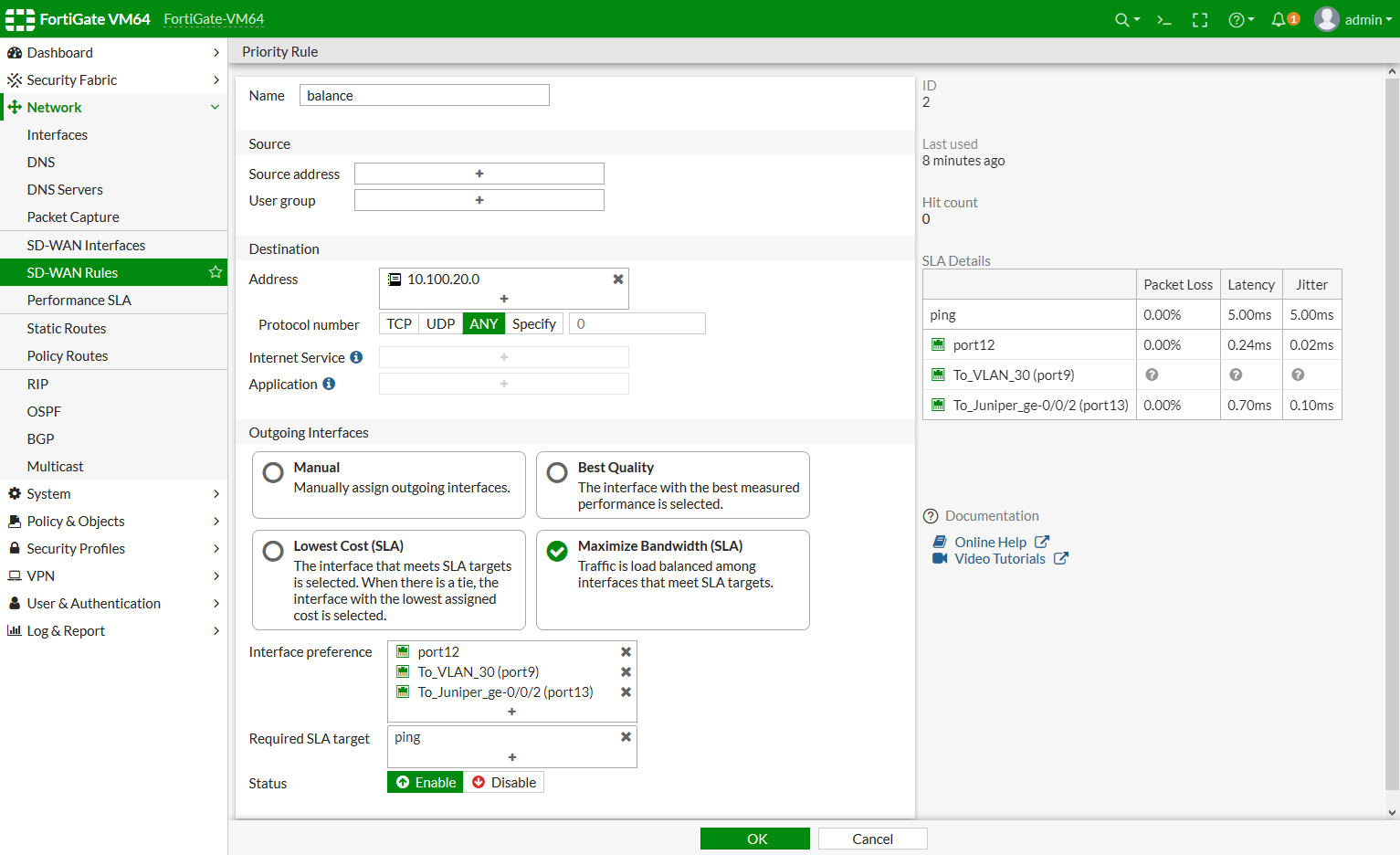Expand Policy & Objects menu

pos(113,521)
